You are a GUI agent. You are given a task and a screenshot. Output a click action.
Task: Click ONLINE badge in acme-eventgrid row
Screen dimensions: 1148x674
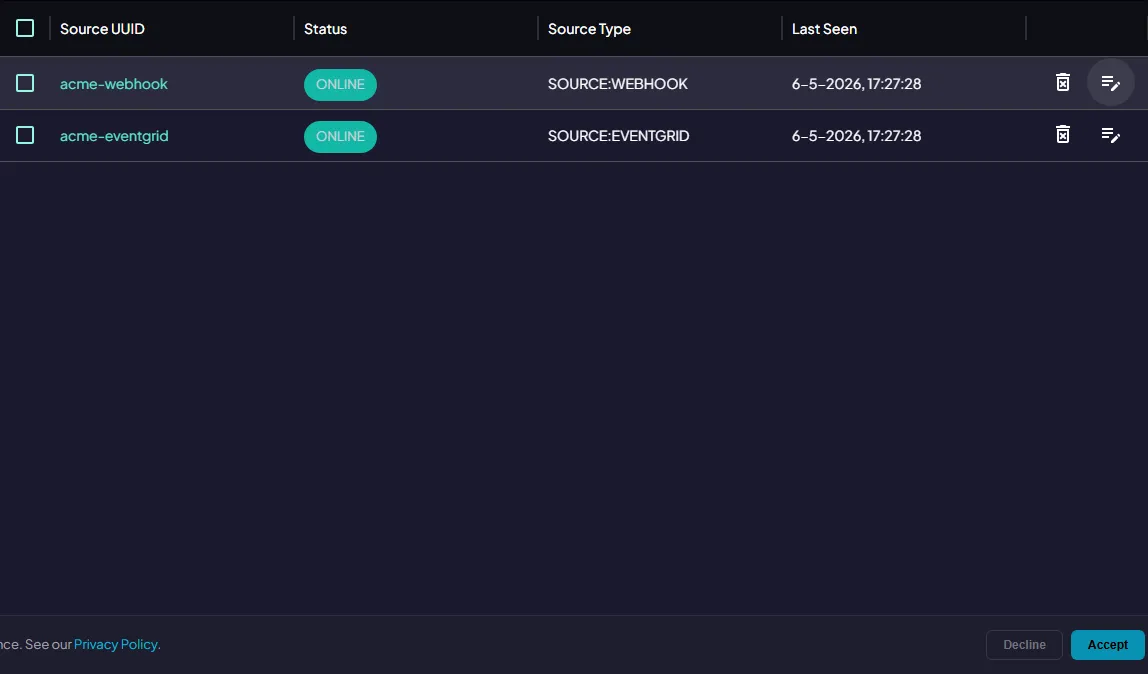pyautogui.click(x=340, y=136)
